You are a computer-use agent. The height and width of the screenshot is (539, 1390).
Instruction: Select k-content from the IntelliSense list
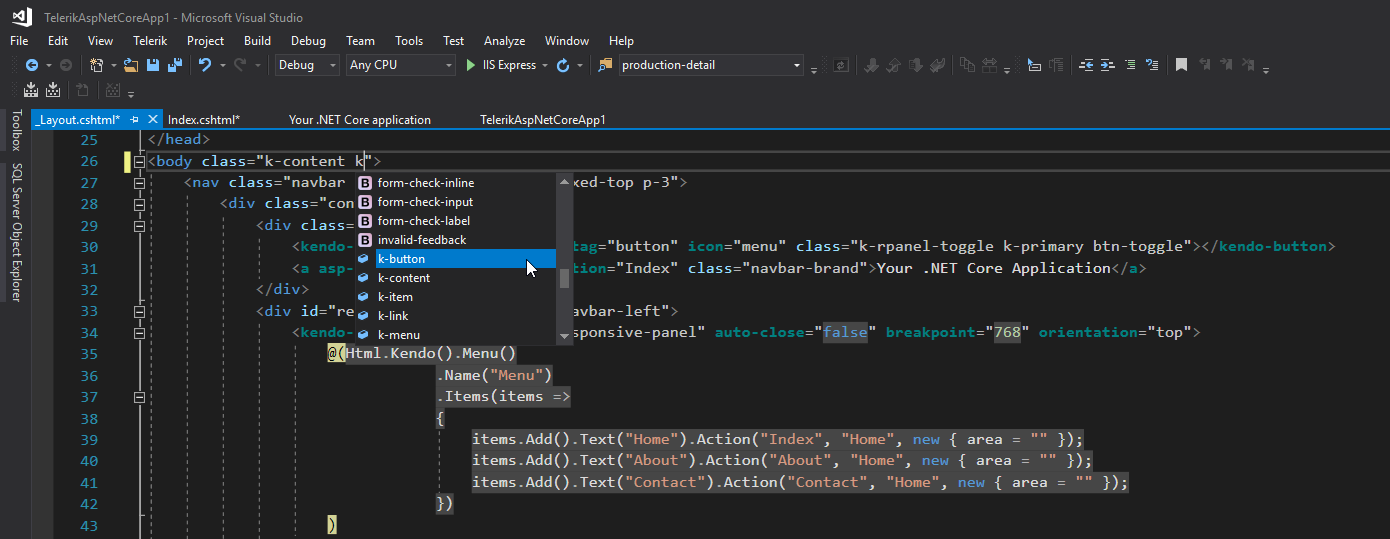404,278
